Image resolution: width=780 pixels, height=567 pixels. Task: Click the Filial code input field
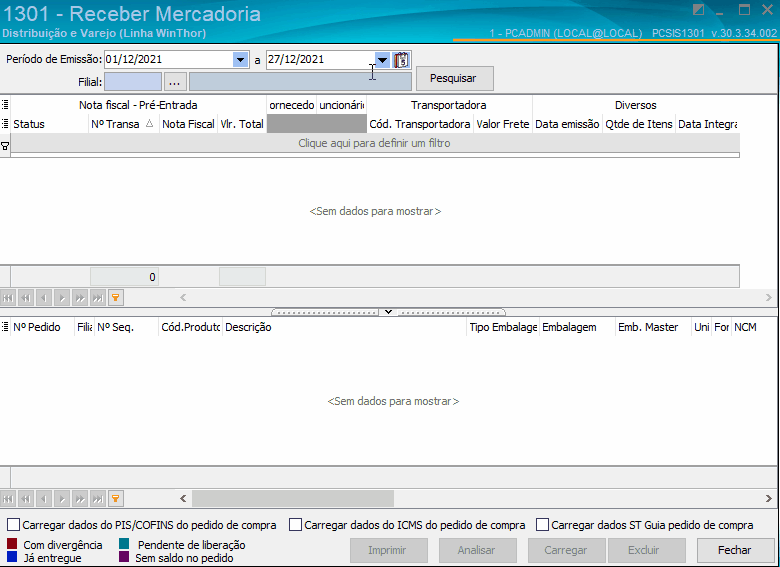tap(133, 82)
